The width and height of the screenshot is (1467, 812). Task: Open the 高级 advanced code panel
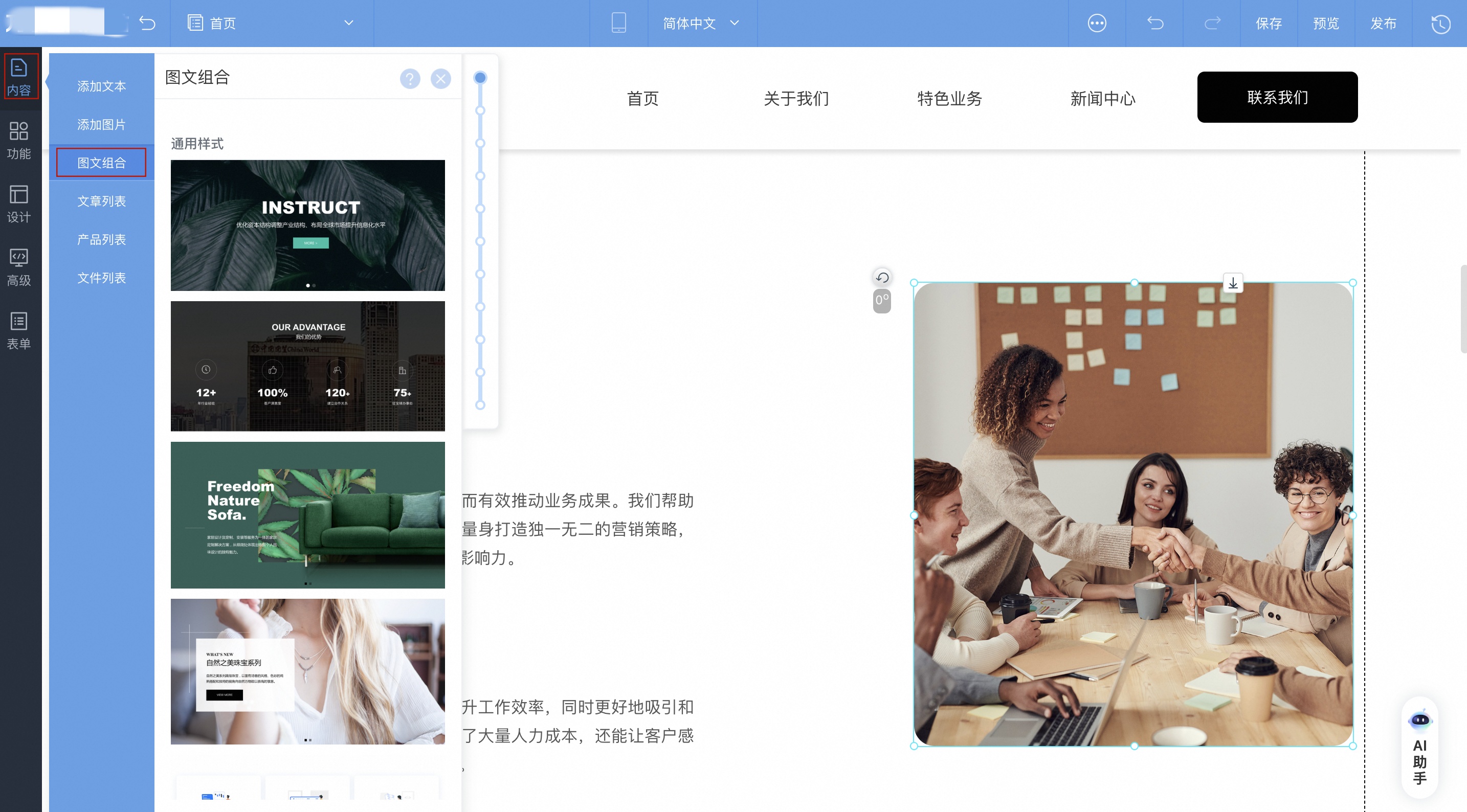coord(19,266)
